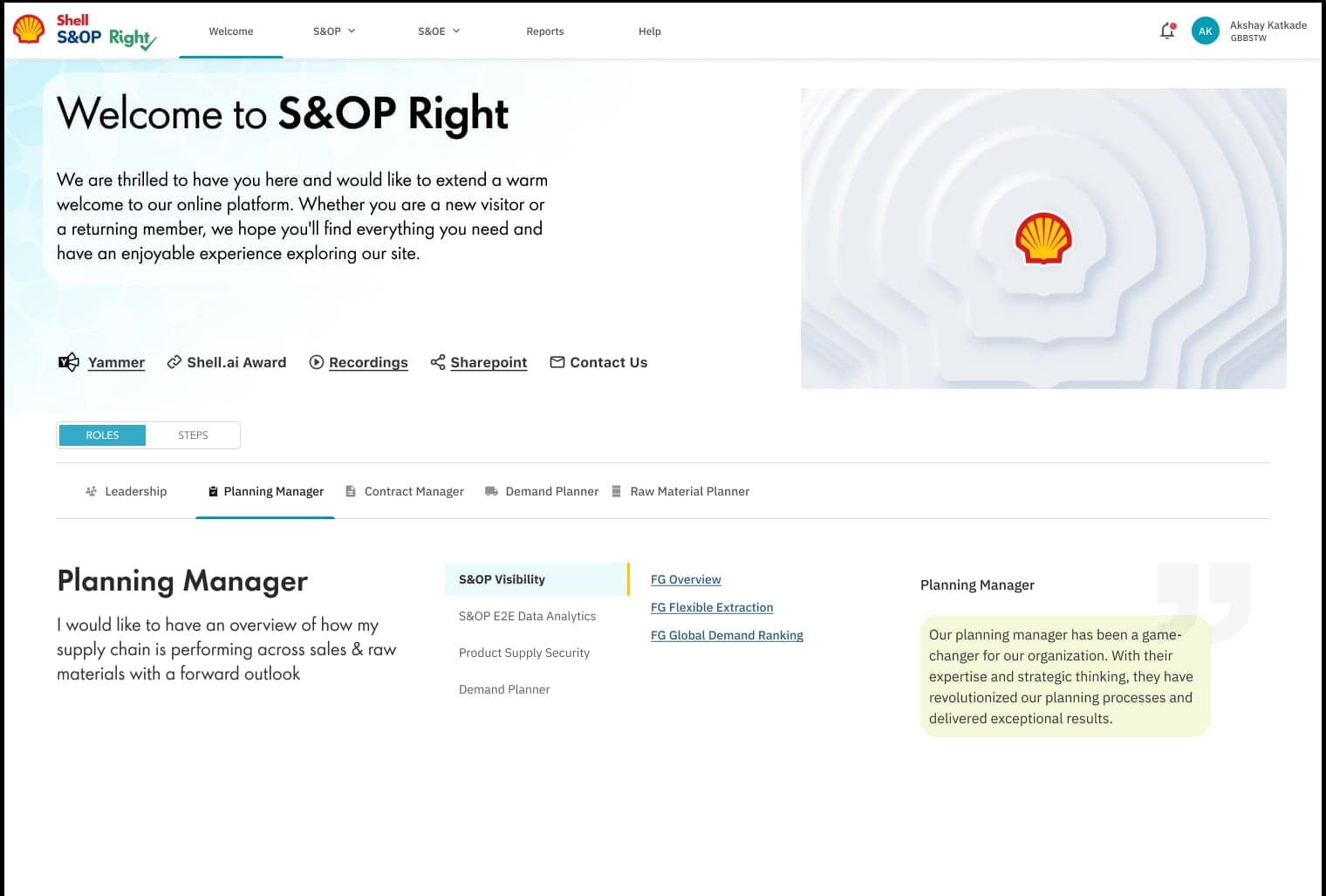Open the Welcome nav item
This screenshot has height=896, width=1326.
(231, 31)
